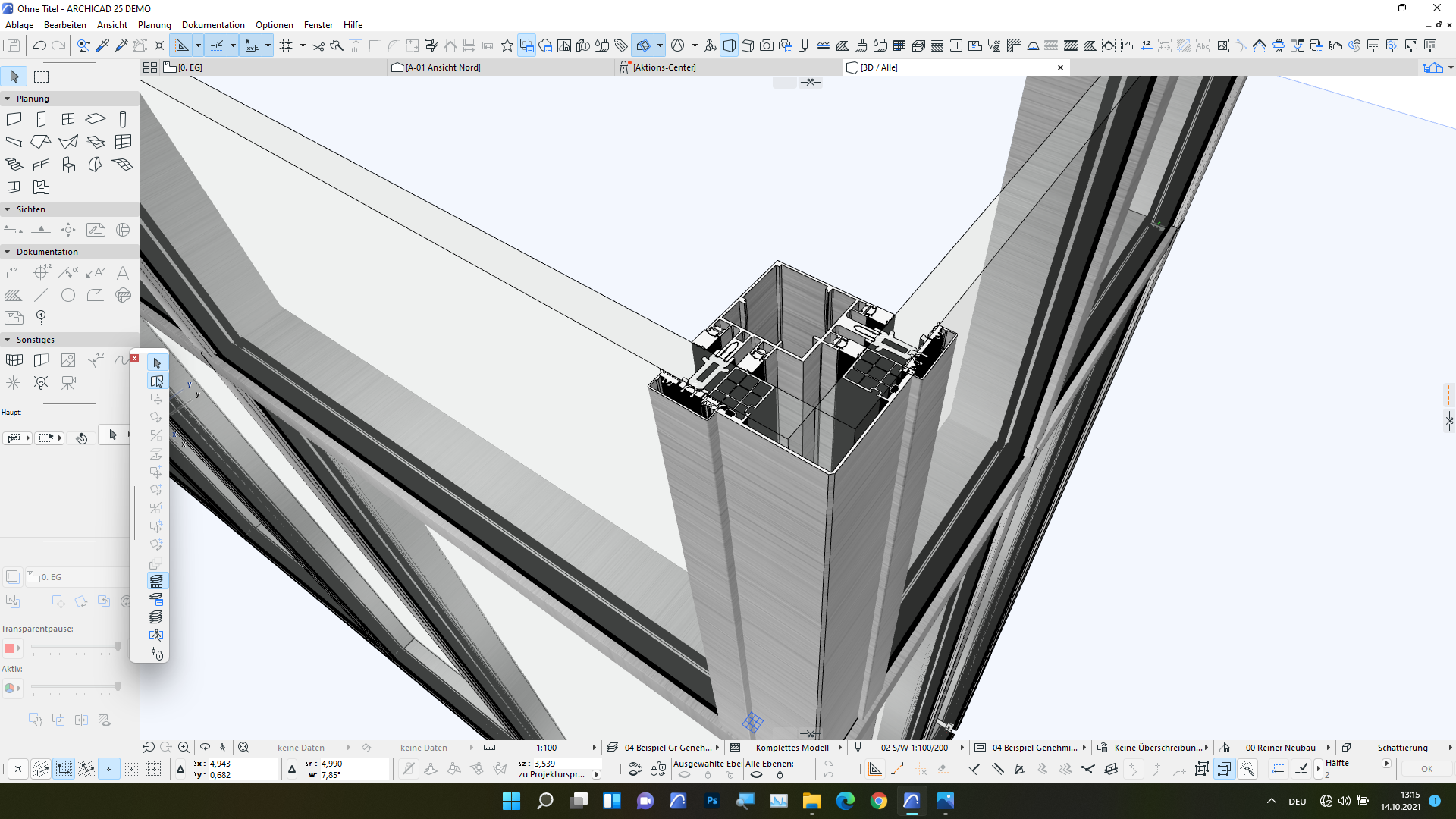
Task: Collapse the Dokumentation toolbox section
Action: [x=8, y=252]
